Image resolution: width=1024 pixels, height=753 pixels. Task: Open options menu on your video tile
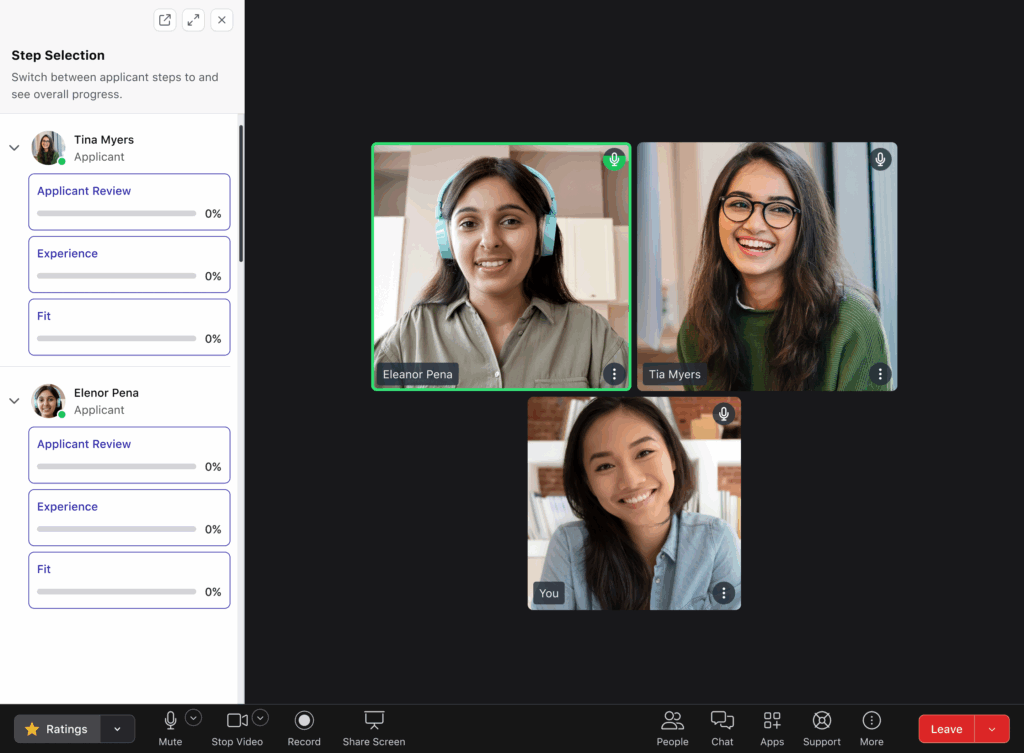tap(724, 593)
